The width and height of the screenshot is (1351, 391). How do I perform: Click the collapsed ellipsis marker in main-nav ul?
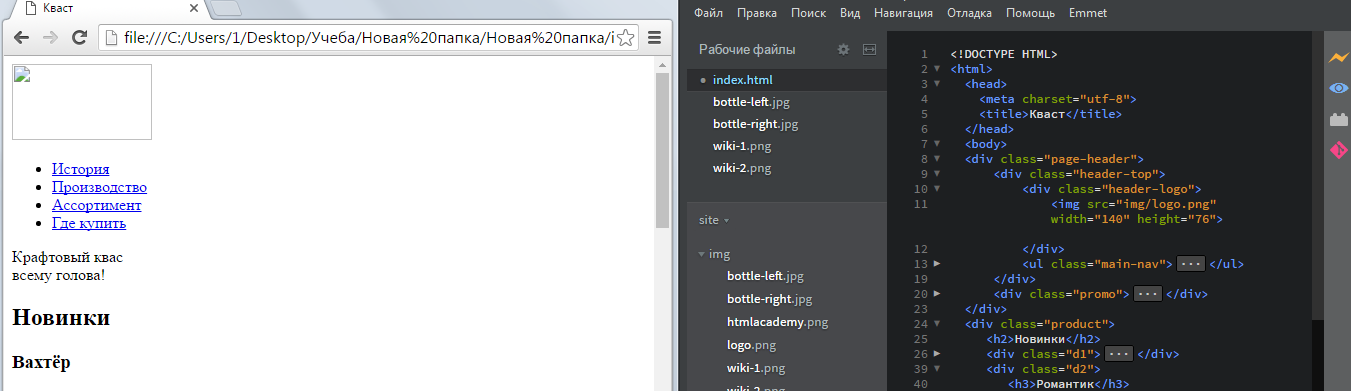[1190, 264]
